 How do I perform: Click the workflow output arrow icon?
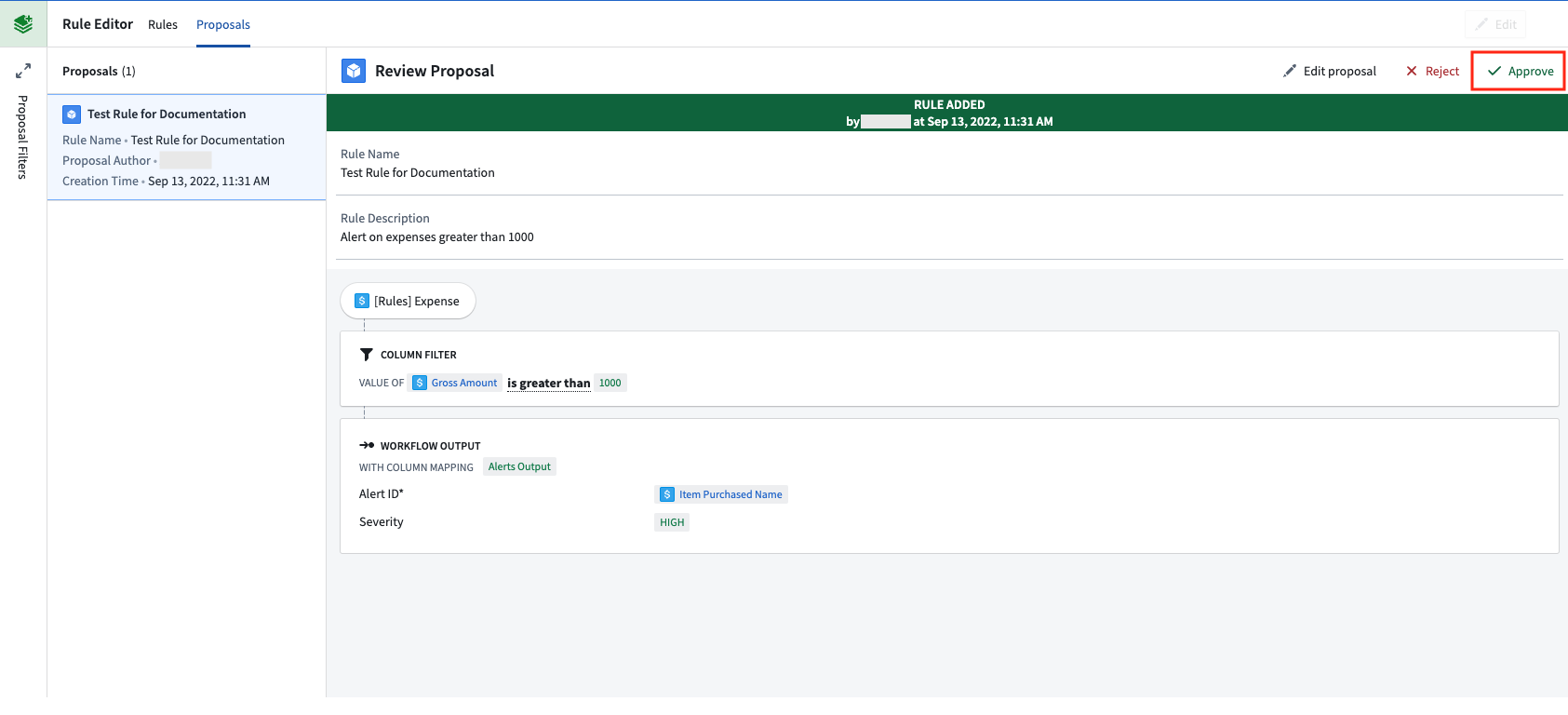click(367, 446)
